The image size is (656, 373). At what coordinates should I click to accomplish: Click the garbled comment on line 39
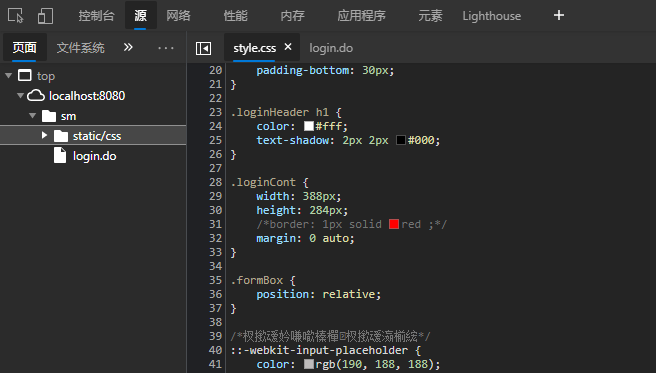tap(331, 336)
